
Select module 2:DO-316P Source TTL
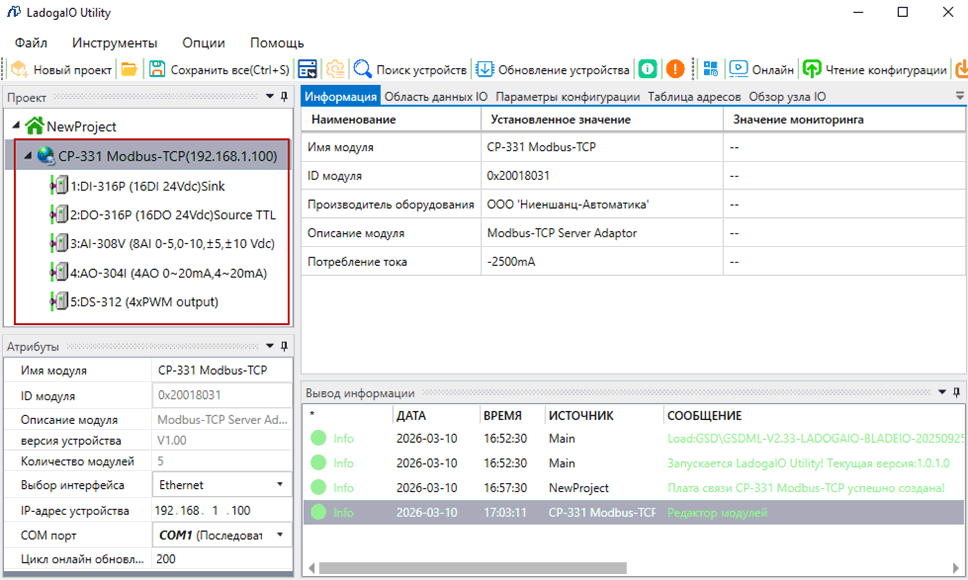click(172, 215)
